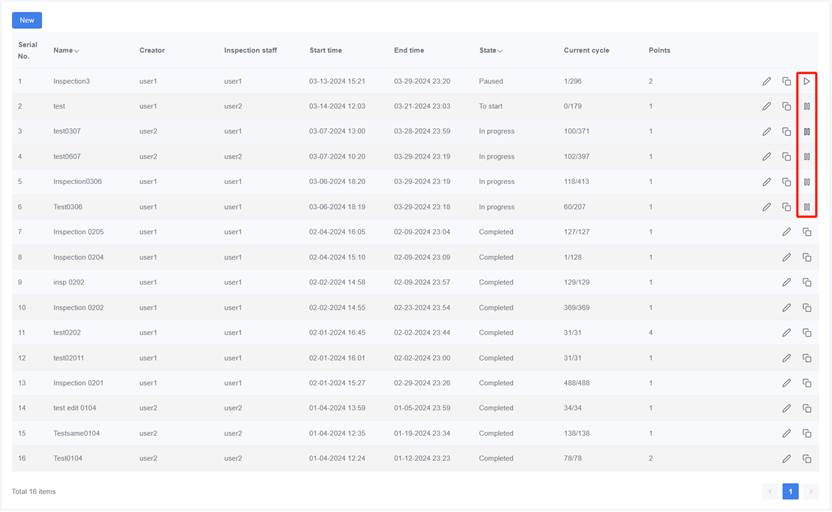Viewport: 832px width, 512px height.
Task: Go to next page arrow
Action: pyautogui.click(x=810, y=491)
